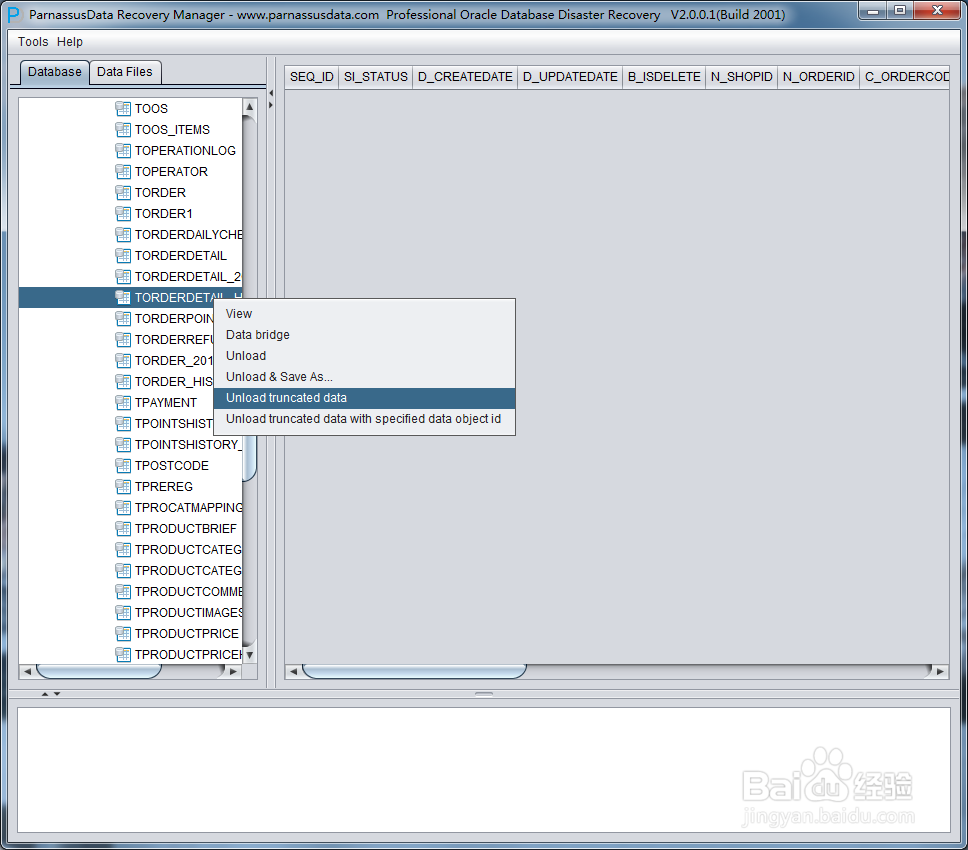The width and height of the screenshot is (968, 850).
Task: Choose Unload truncated data
Action: [364, 398]
